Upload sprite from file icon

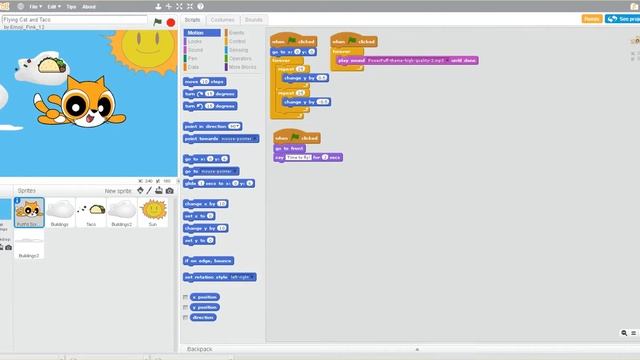[x=159, y=191]
